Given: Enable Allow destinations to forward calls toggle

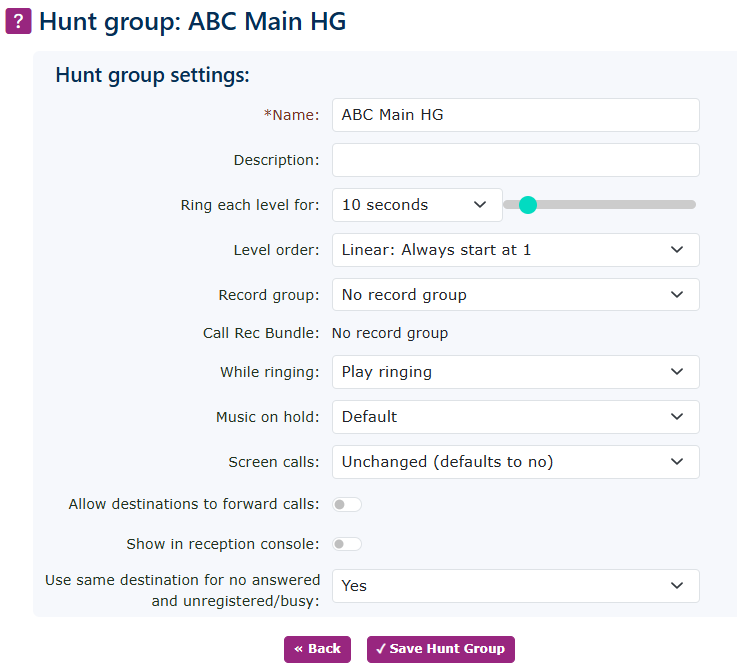Looking at the screenshot, I should pyautogui.click(x=347, y=504).
